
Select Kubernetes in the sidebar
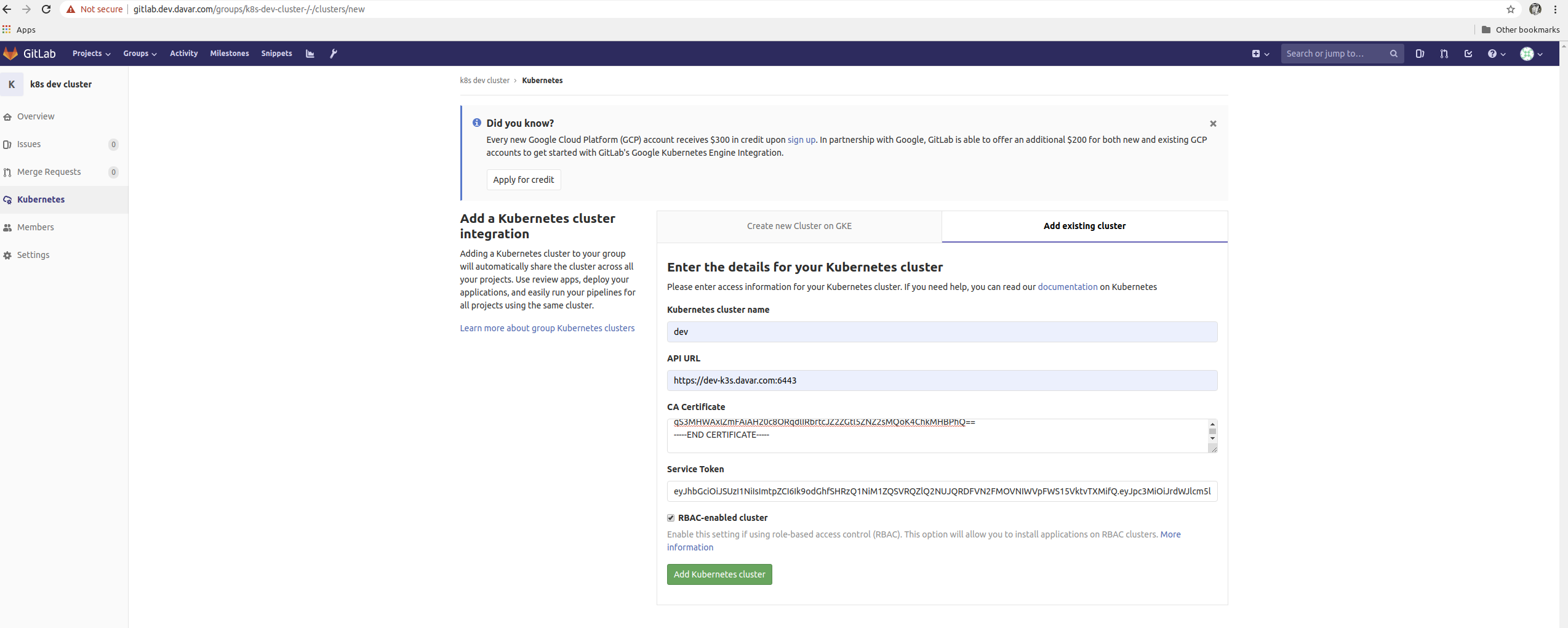64,199
